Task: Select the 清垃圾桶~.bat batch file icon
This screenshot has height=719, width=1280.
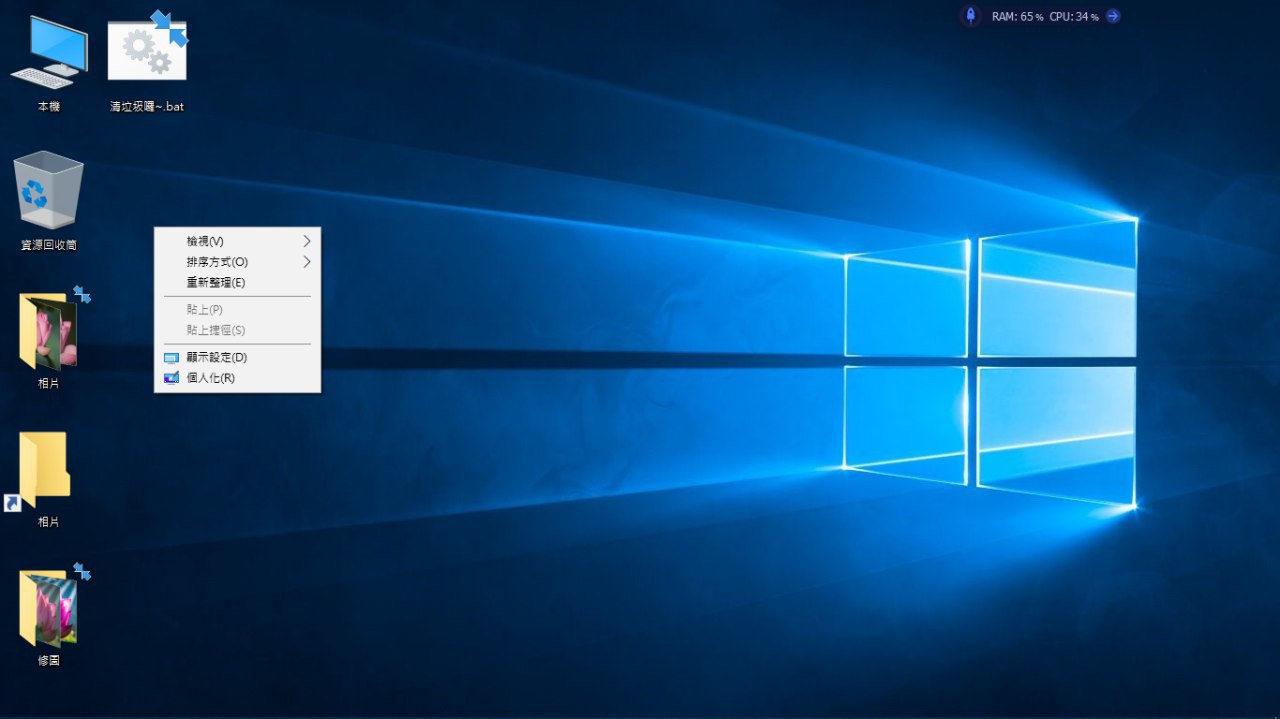Action: pyautogui.click(x=147, y=62)
